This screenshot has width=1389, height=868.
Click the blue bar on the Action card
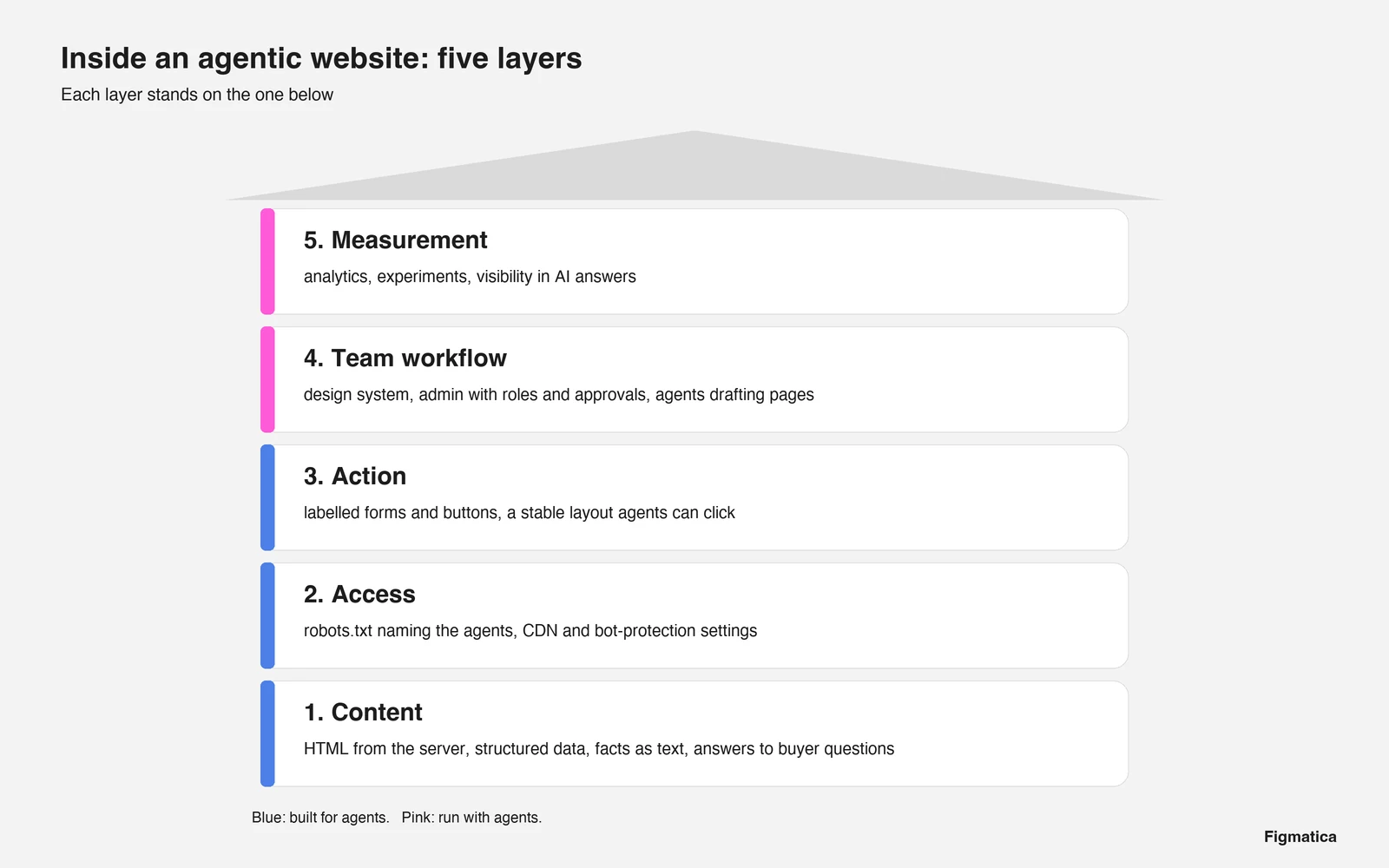(267, 497)
